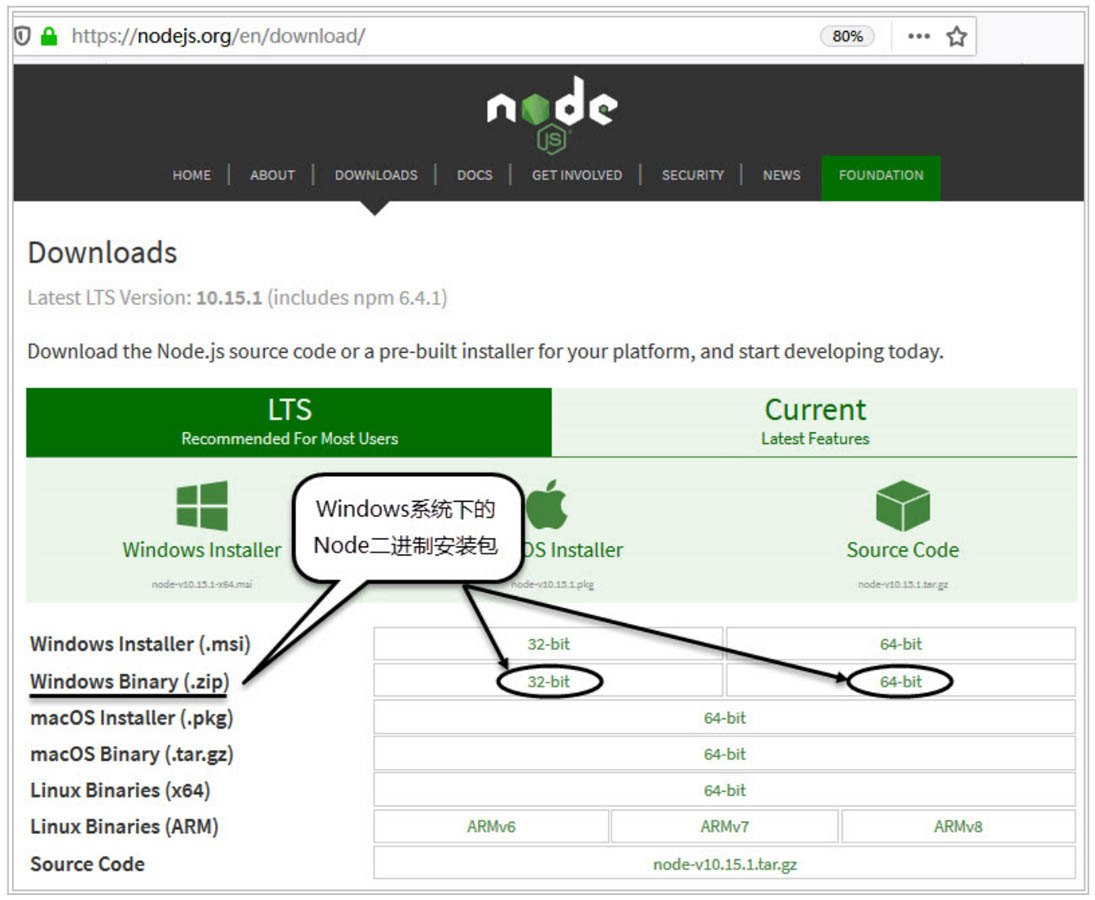Download node-v10.15.1.tar.gz in Source Code row
Viewport: 1095px width, 900px height.
(724, 864)
